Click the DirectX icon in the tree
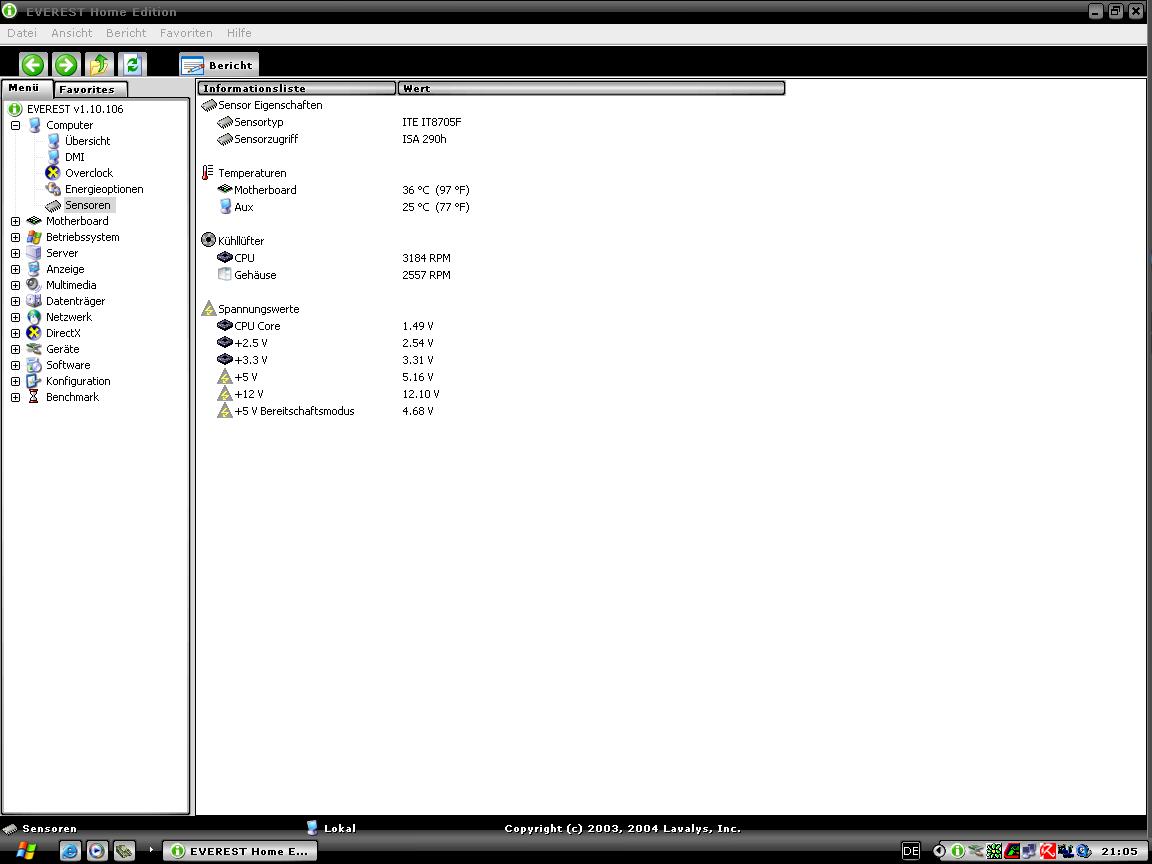Screen dimensions: 1152x864 (34, 333)
